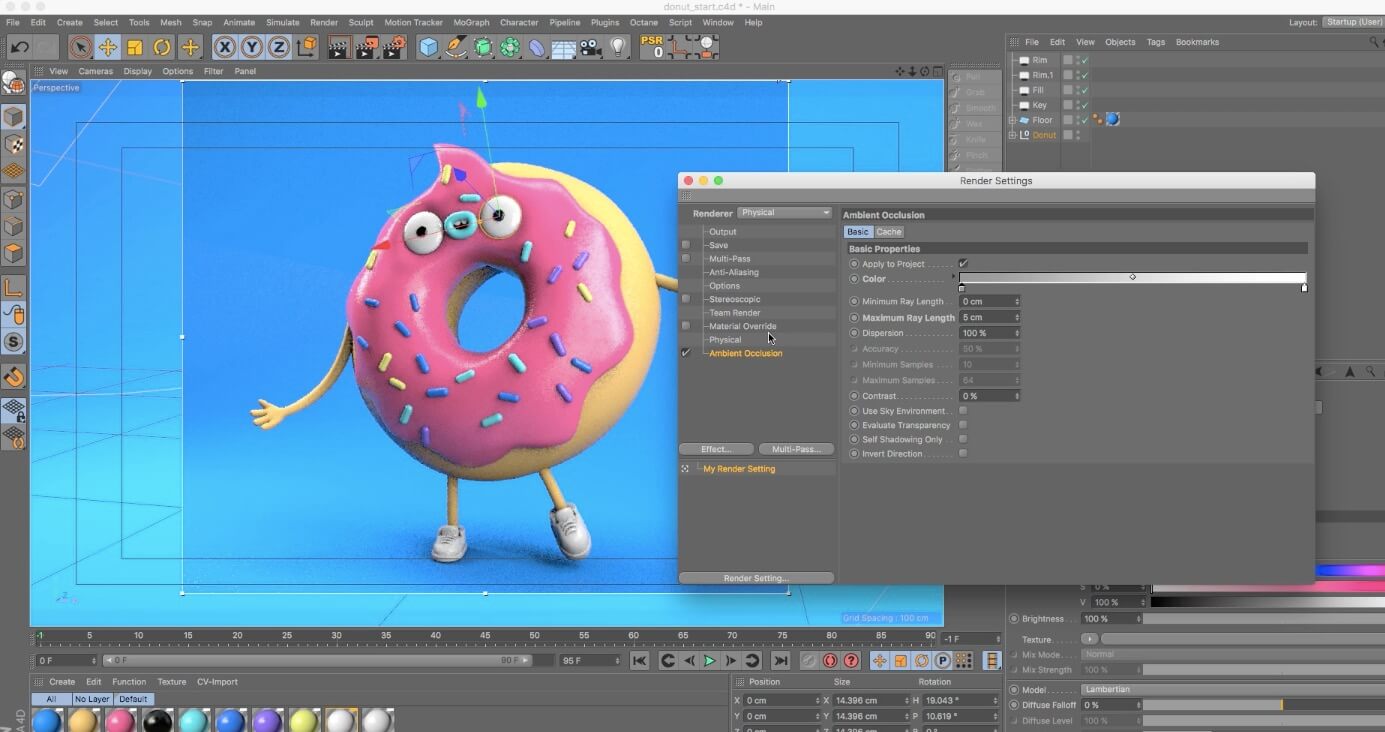
Task: Click Minimum Ray Length stepper arrows
Action: [1016, 302]
